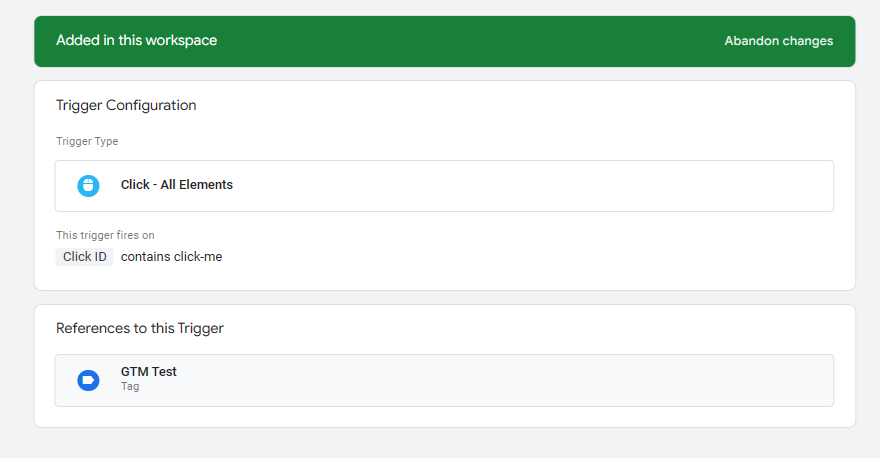Click the blue tag icon beside GTM Test

(x=88, y=380)
